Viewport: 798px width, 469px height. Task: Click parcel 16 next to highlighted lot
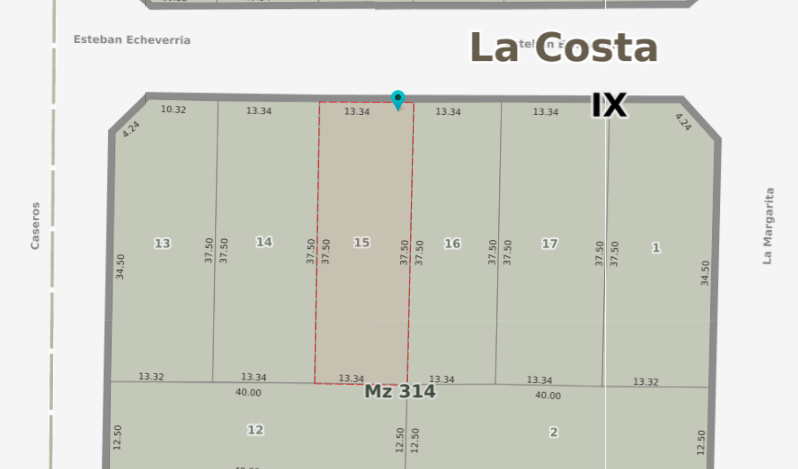pyautogui.click(x=452, y=244)
